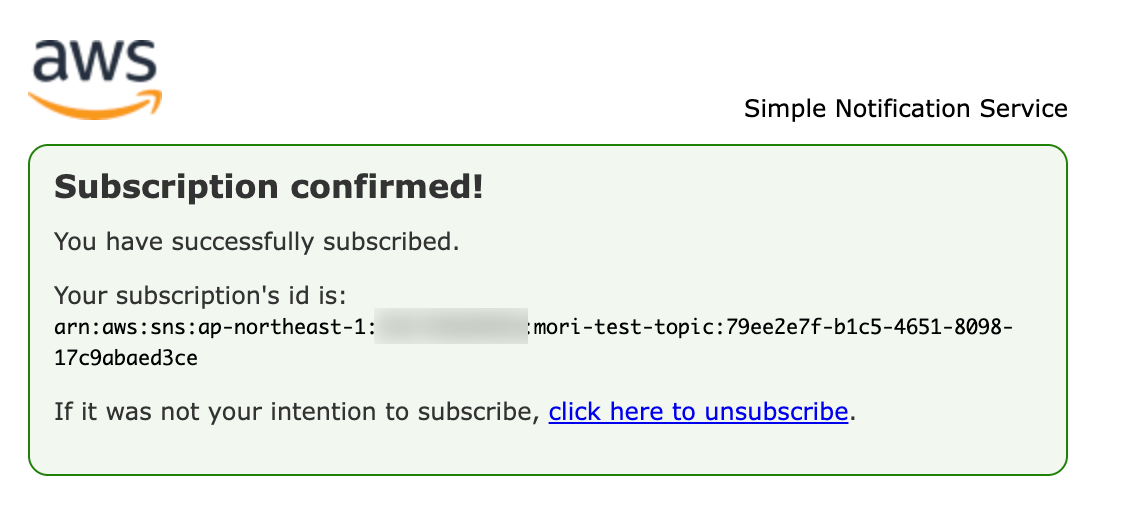Screen dimensions: 1138x532
Task: Click the Your subscription's id is label
Action: pos(201,295)
